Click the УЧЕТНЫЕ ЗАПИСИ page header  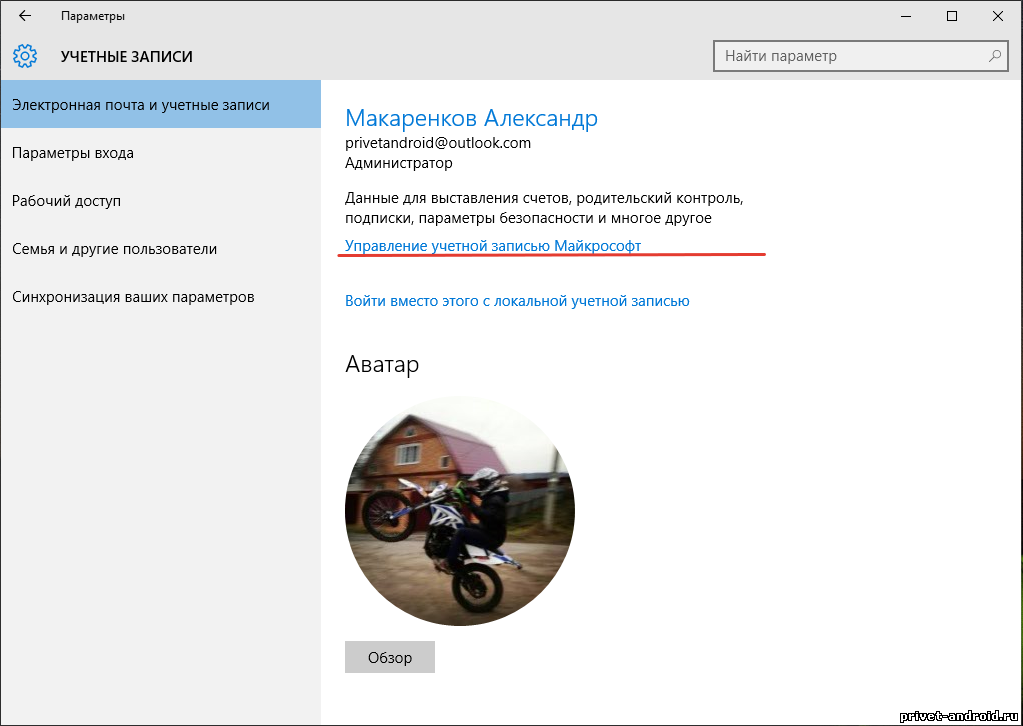(x=126, y=57)
